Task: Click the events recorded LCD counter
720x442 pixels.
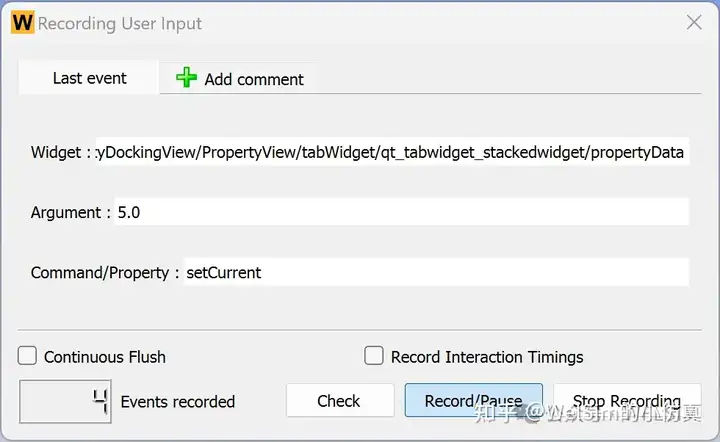Action: pyautogui.click(x=65, y=401)
